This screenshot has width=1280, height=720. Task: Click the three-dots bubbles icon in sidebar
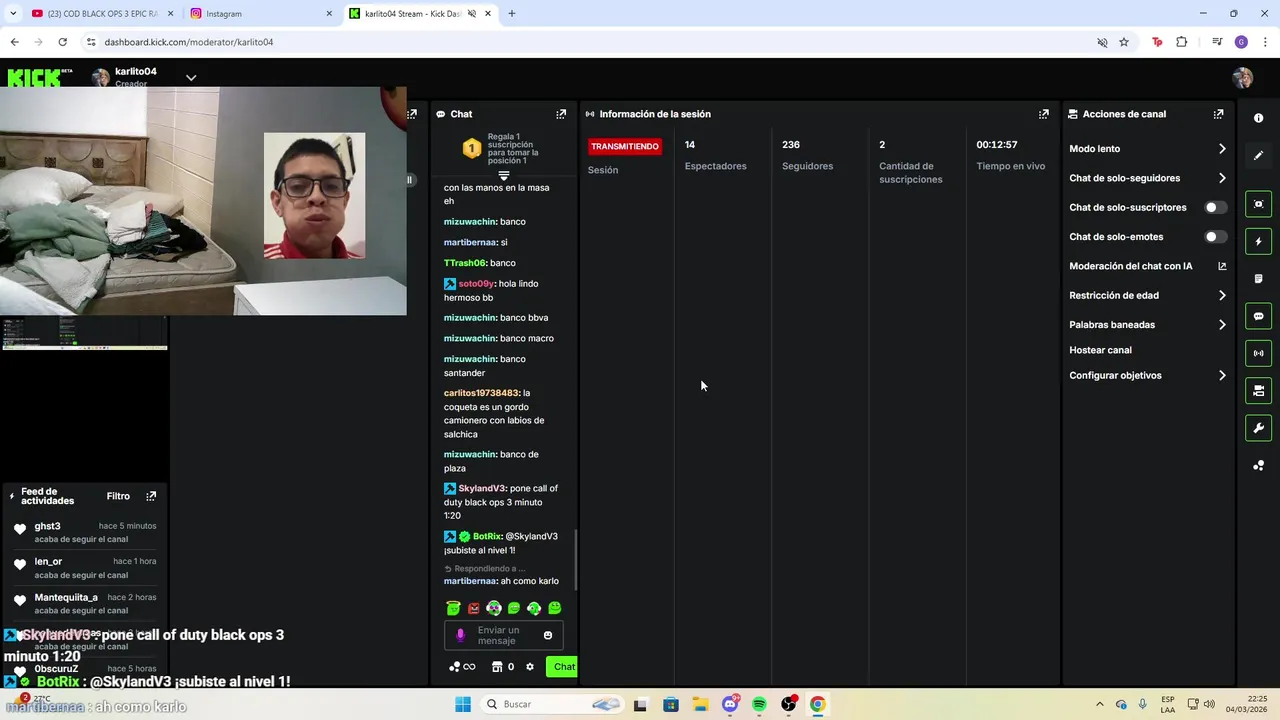1258,465
